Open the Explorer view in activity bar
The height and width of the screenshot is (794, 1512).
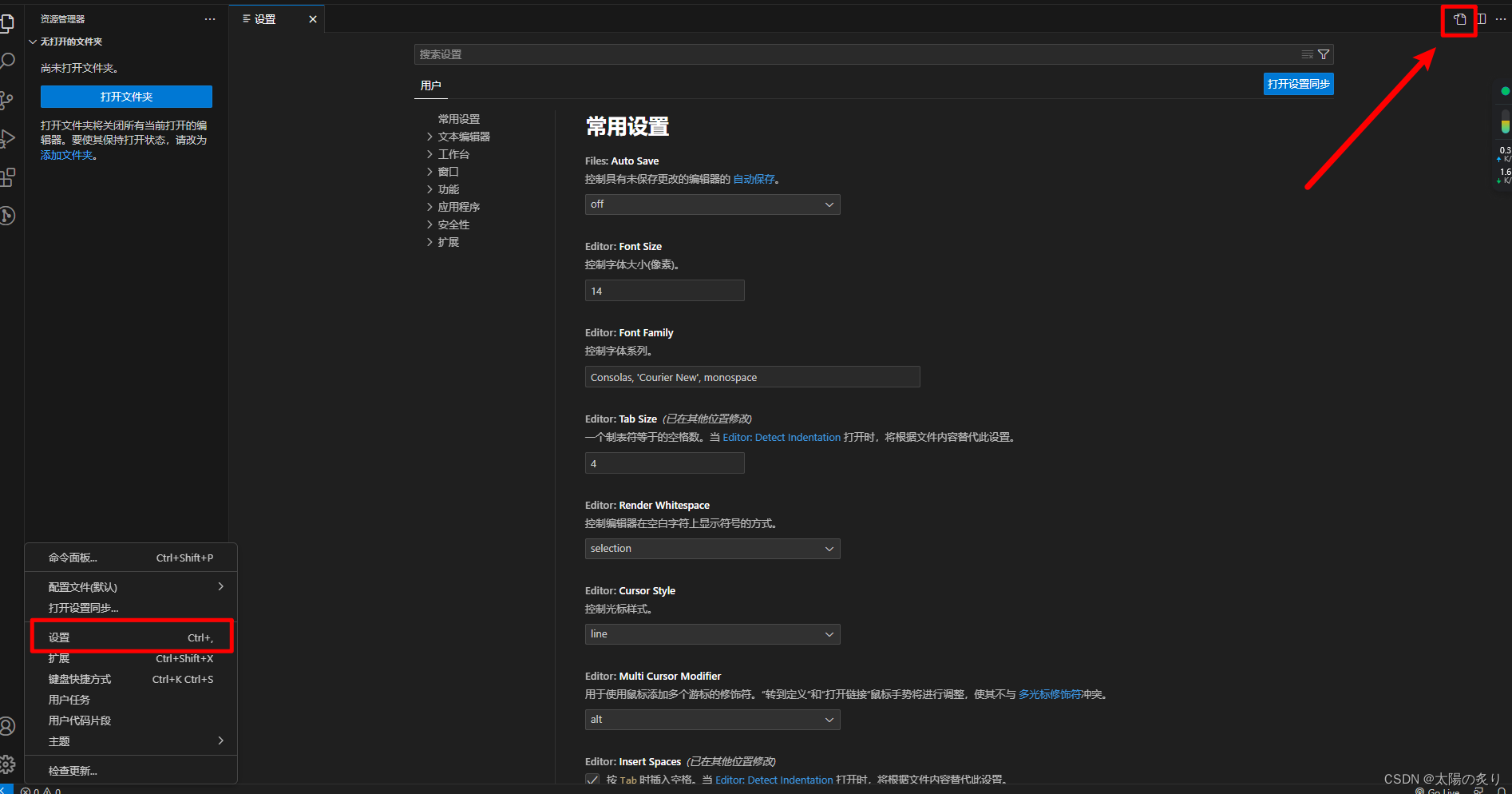(x=6, y=24)
